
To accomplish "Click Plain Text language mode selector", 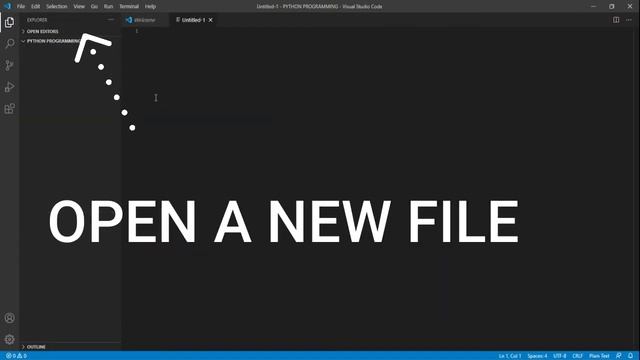I will coord(599,356).
